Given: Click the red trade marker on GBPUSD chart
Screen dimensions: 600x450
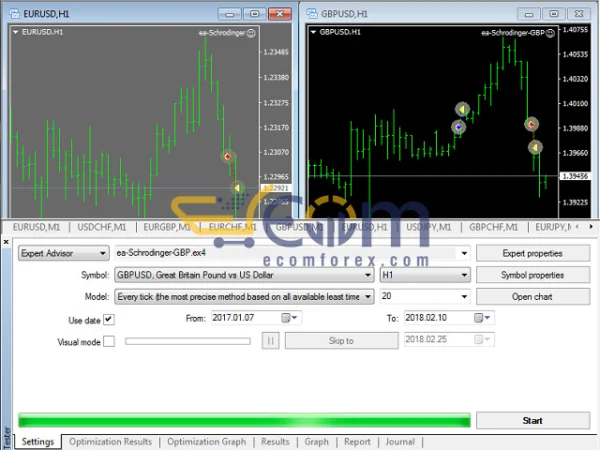Looking at the screenshot, I should pyautogui.click(x=531, y=124).
